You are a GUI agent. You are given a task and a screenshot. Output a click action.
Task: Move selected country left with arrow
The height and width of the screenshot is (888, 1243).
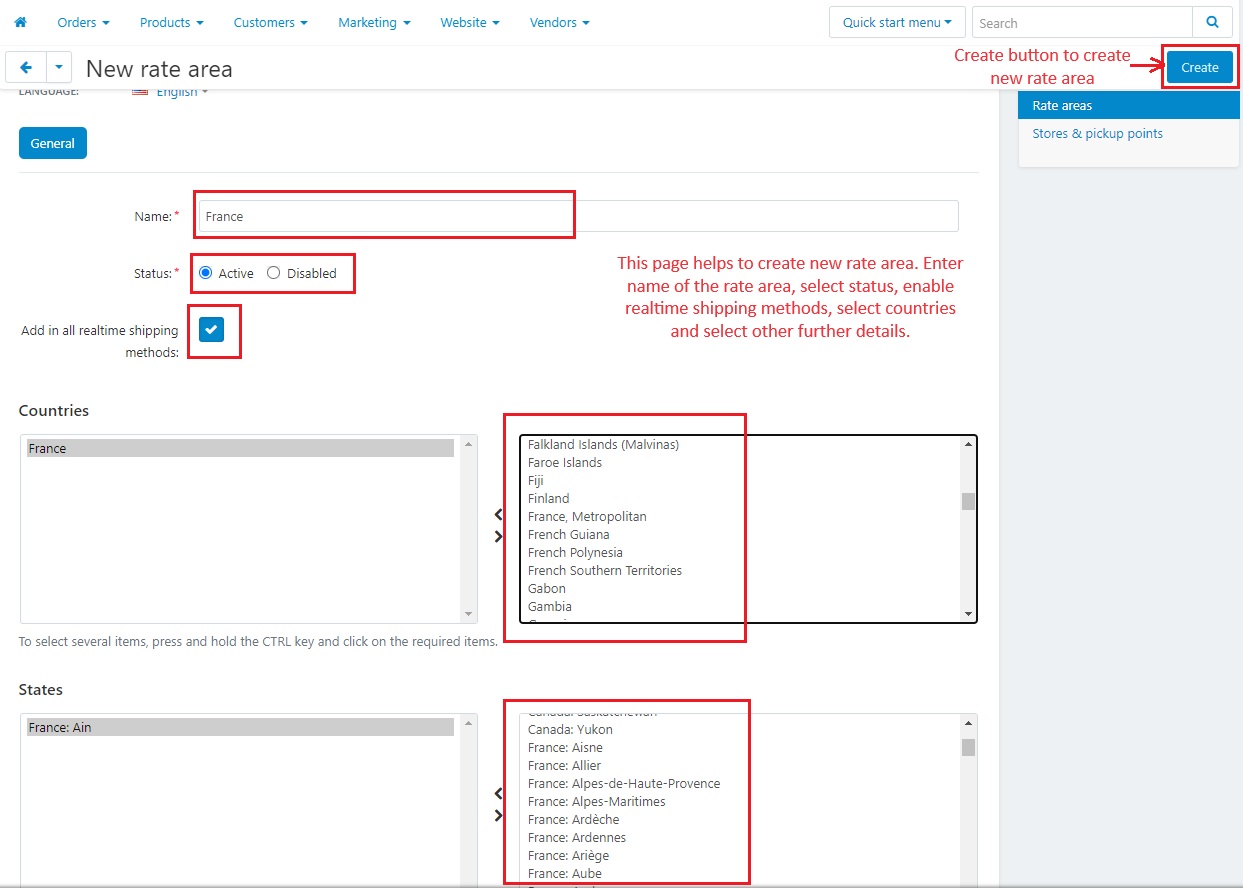[498, 515]
